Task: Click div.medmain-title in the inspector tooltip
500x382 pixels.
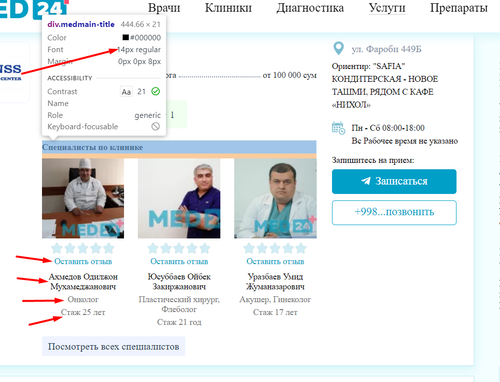Action: (x=81, y=24)
